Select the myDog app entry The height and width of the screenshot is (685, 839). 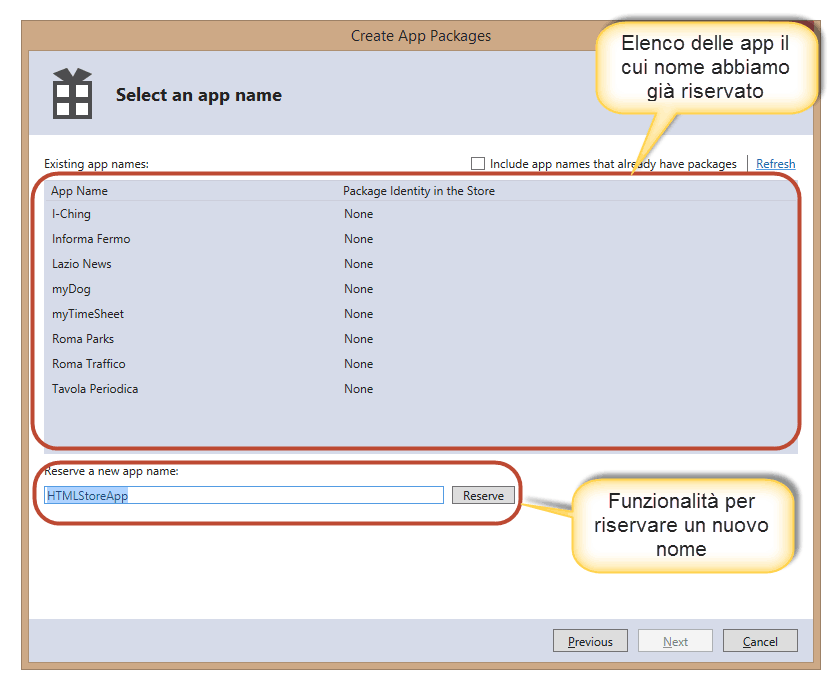coord(72,289)
